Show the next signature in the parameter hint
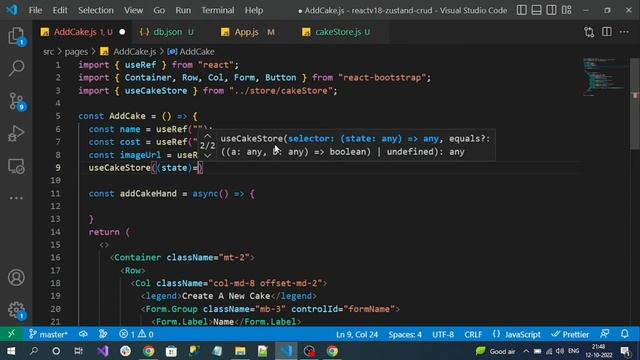The height and width of the screenshot is (360, 640). tap(207, 156)
